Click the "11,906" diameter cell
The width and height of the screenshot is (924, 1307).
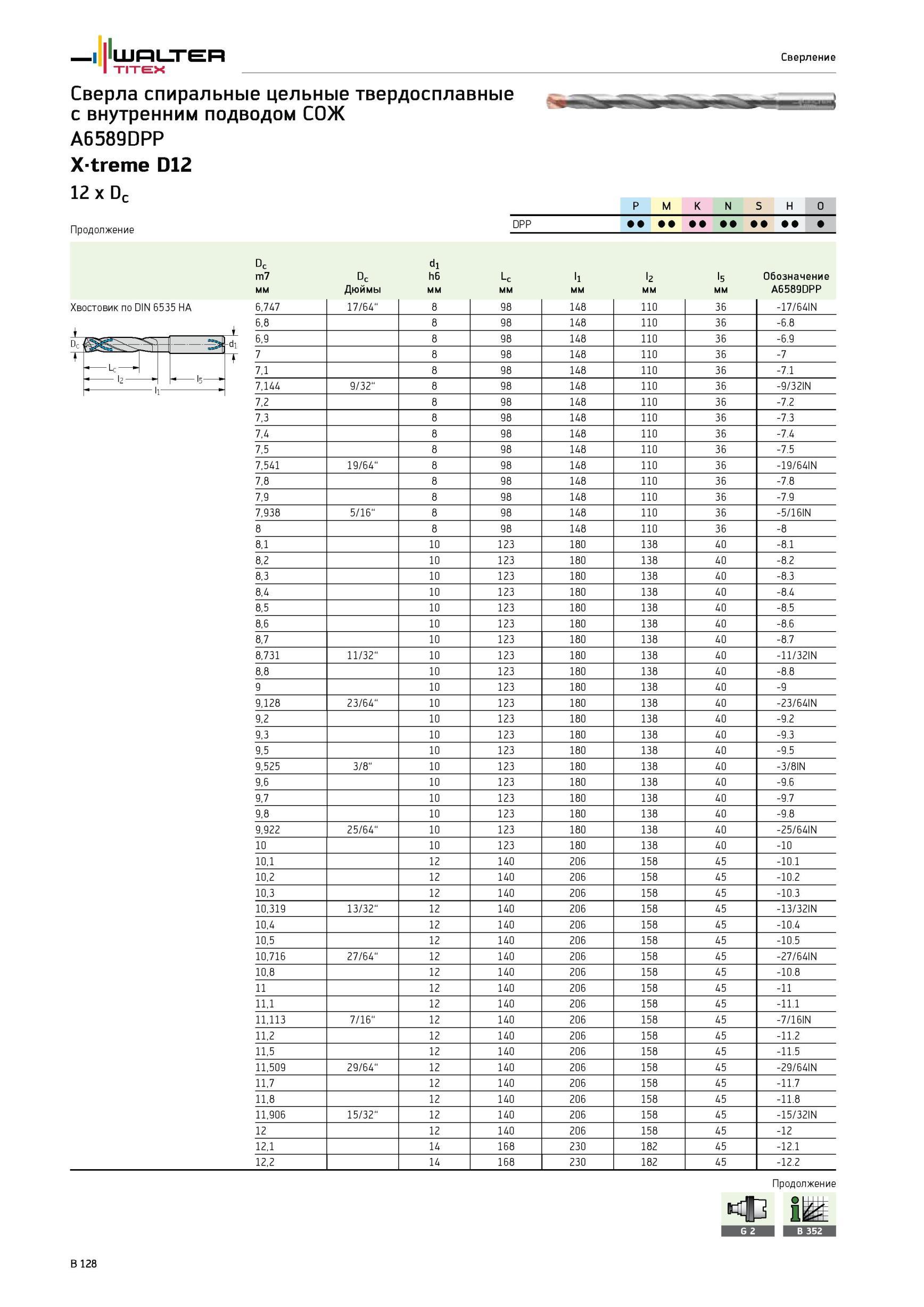[270, 1115]
